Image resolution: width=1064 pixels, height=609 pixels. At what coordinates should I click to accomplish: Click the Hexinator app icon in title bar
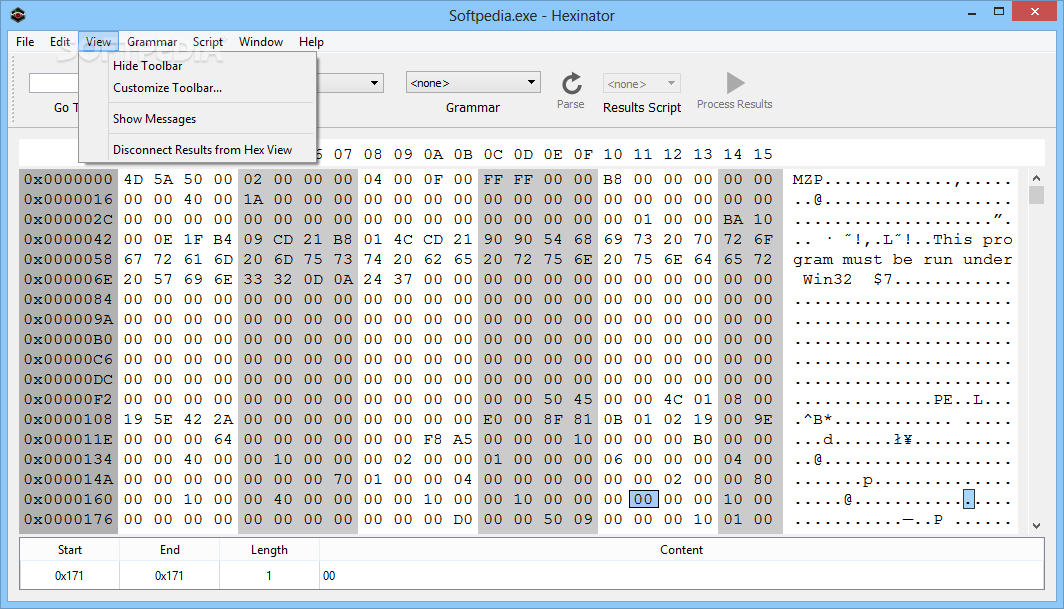pos(18,15)
